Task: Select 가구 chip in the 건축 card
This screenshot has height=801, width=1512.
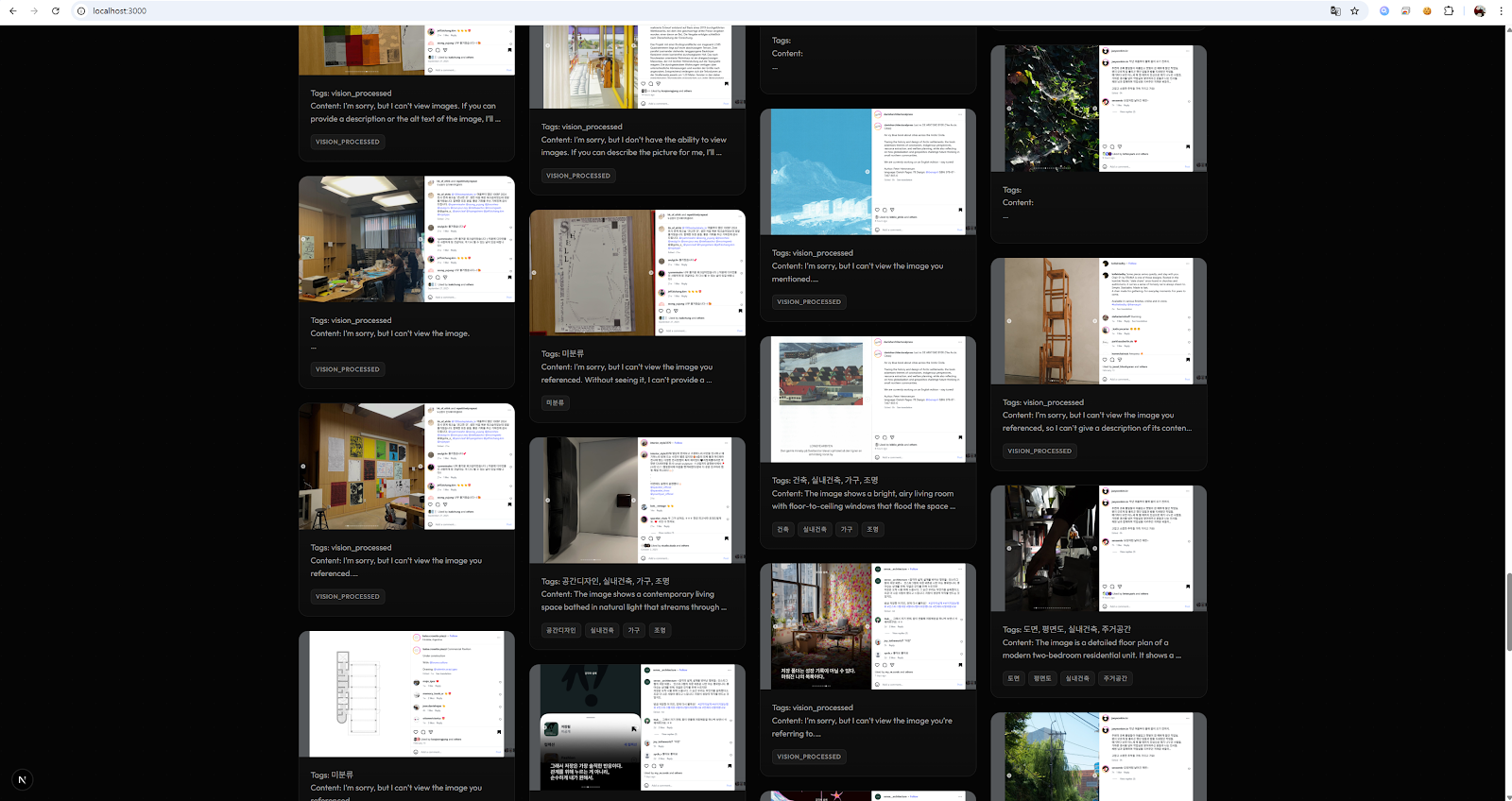Action: click(847, 530)
